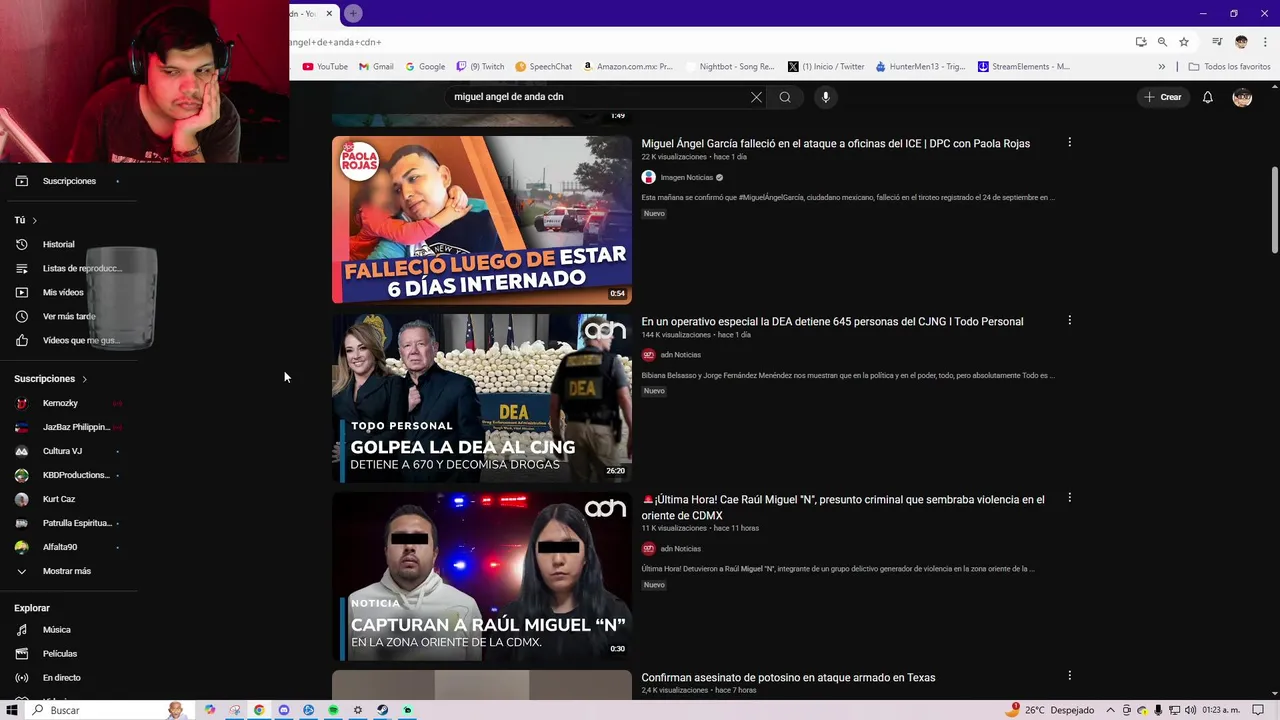The width and height of the screenshot is (1280, 720).
Task: Expand Suscripciones section header chevron
Action: [85, 379]
